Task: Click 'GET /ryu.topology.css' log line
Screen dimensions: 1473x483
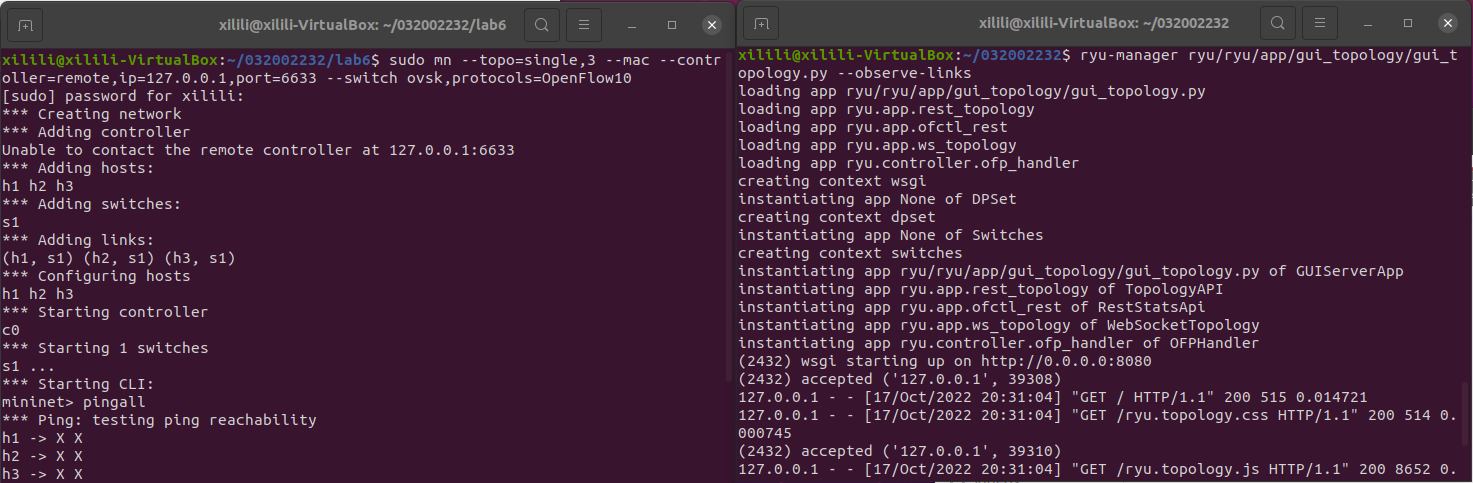Action: [x=1097, y=424]
